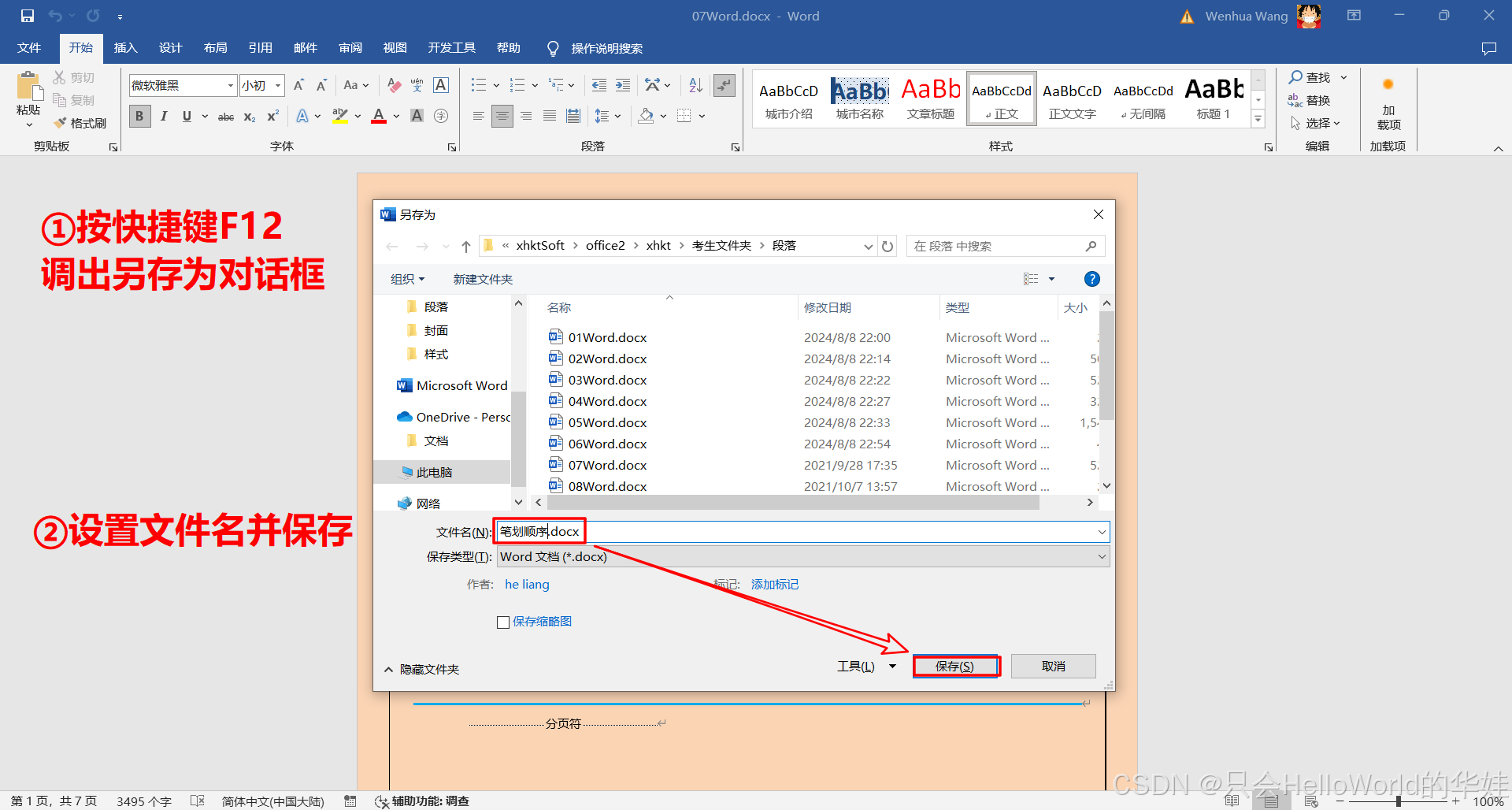The height and width of the screenshot is (810, 1512).
Task: Select 此电脑 in the navigation tree
Action: (443, 472)
